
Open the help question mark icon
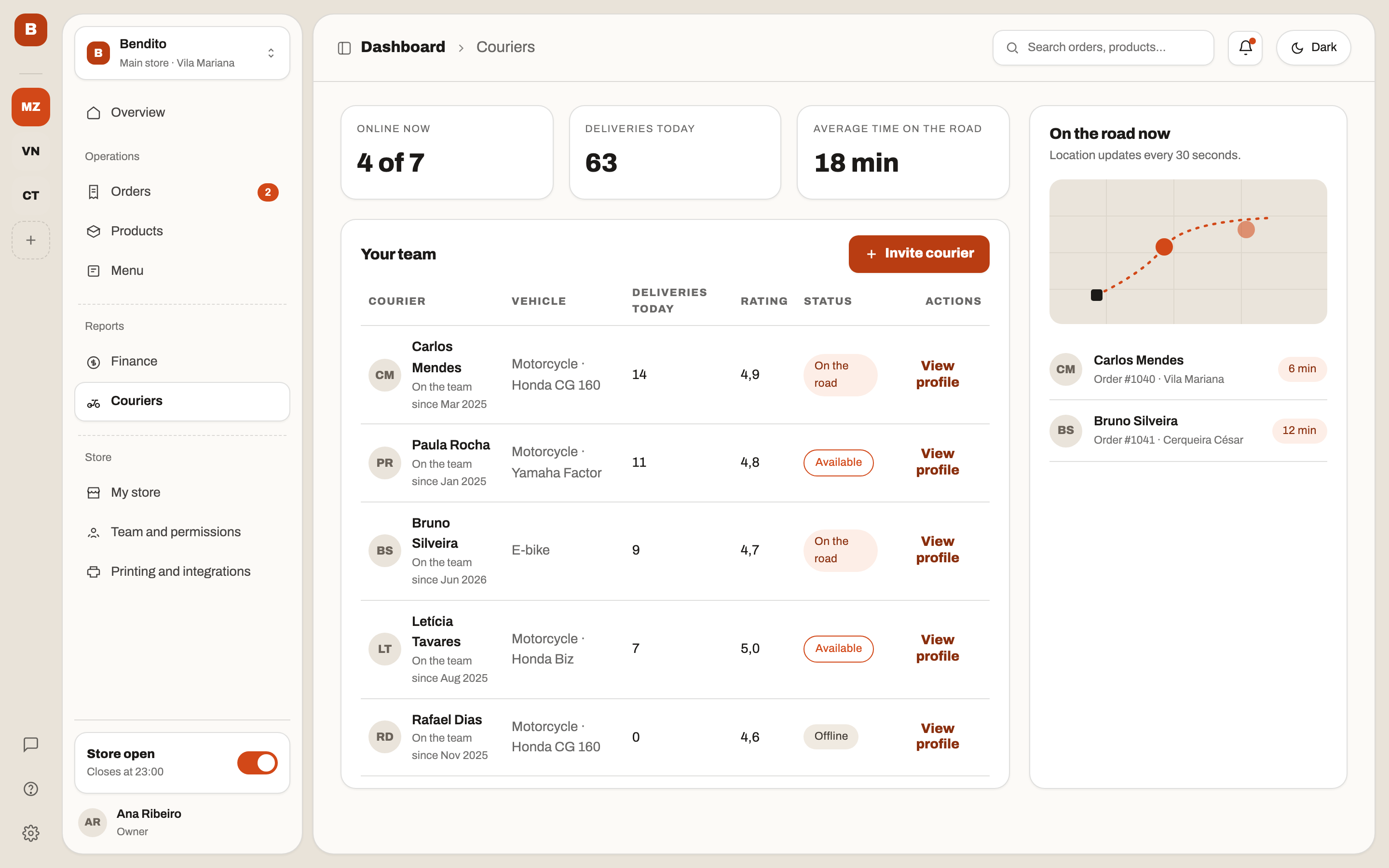pyautogui.click(x=30, y=789)
